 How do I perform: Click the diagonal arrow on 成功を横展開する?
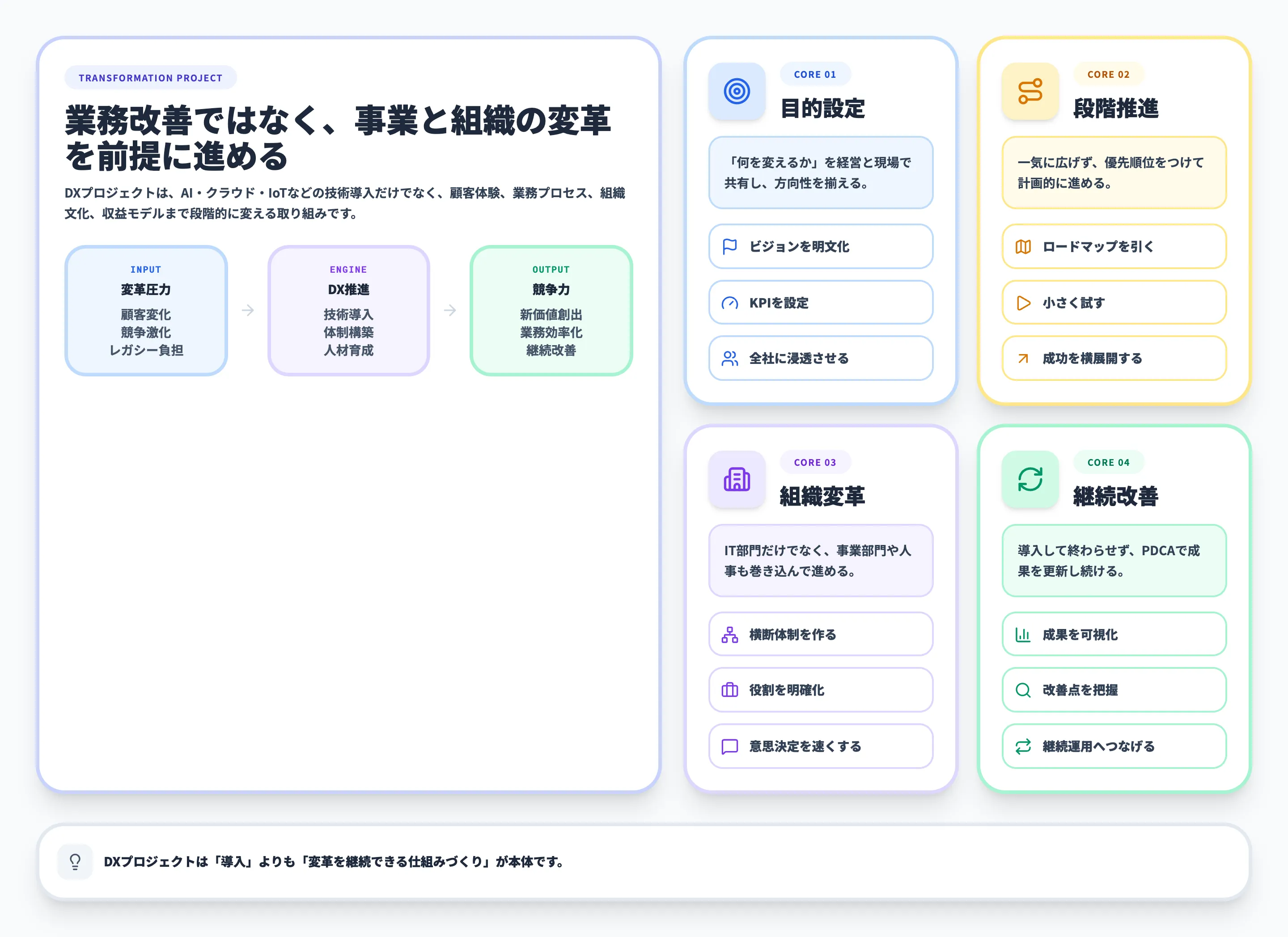tap(1022, 358)
